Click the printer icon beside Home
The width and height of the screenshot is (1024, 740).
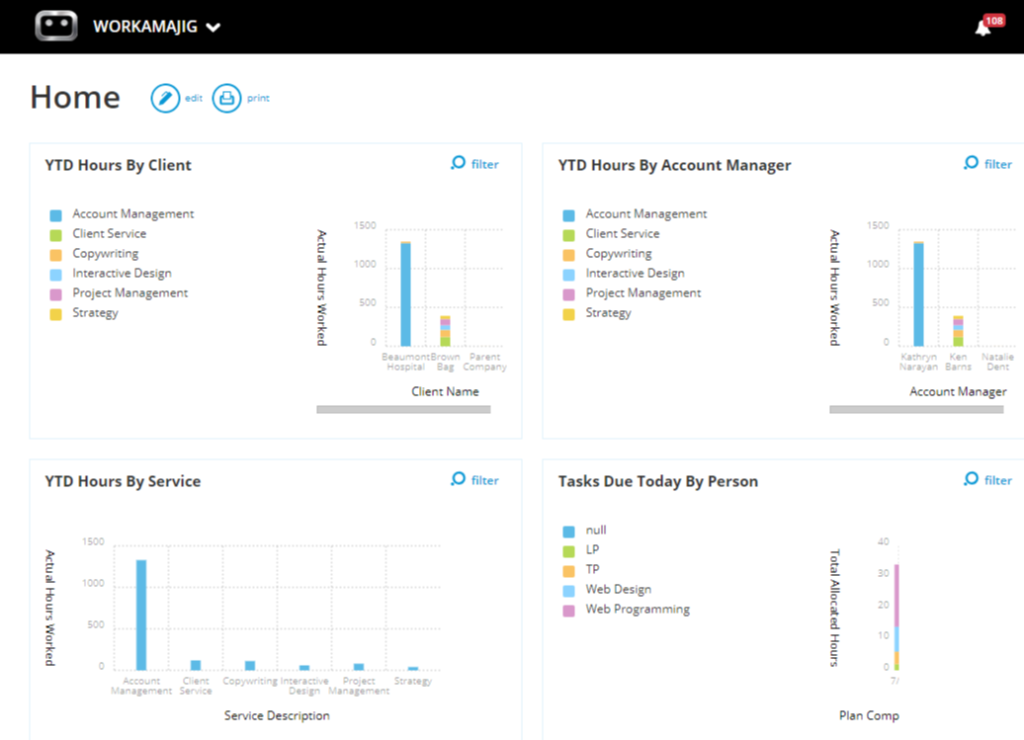tap(227, 98)
